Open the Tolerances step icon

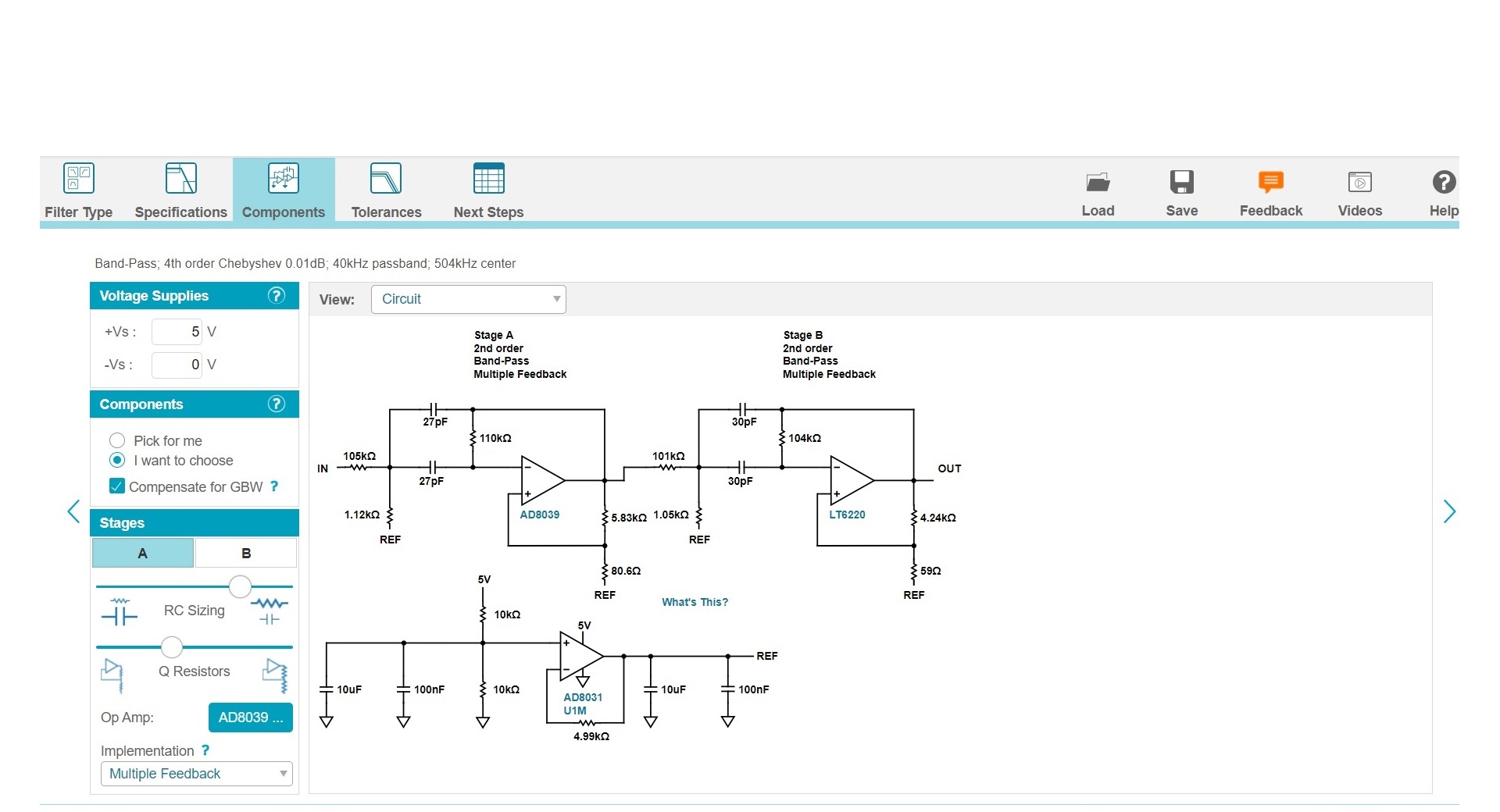point(386,179)
